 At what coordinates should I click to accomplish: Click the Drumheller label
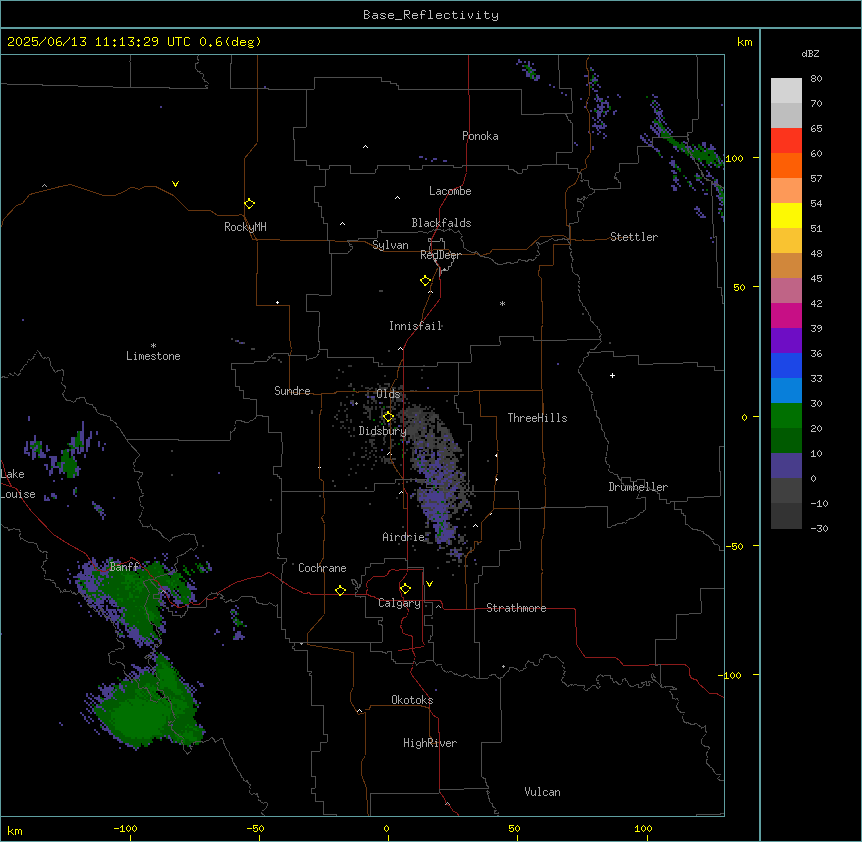click(638, 487)
